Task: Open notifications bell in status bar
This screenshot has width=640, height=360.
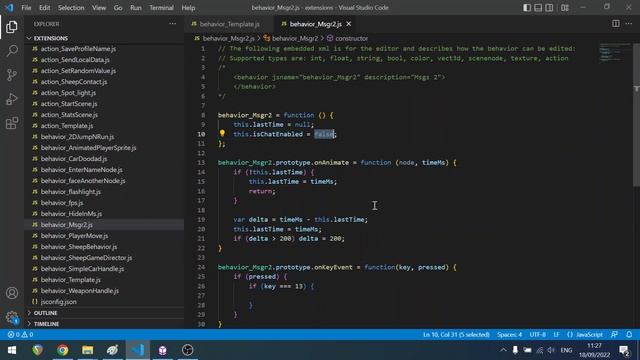Action: click(629, 334)
